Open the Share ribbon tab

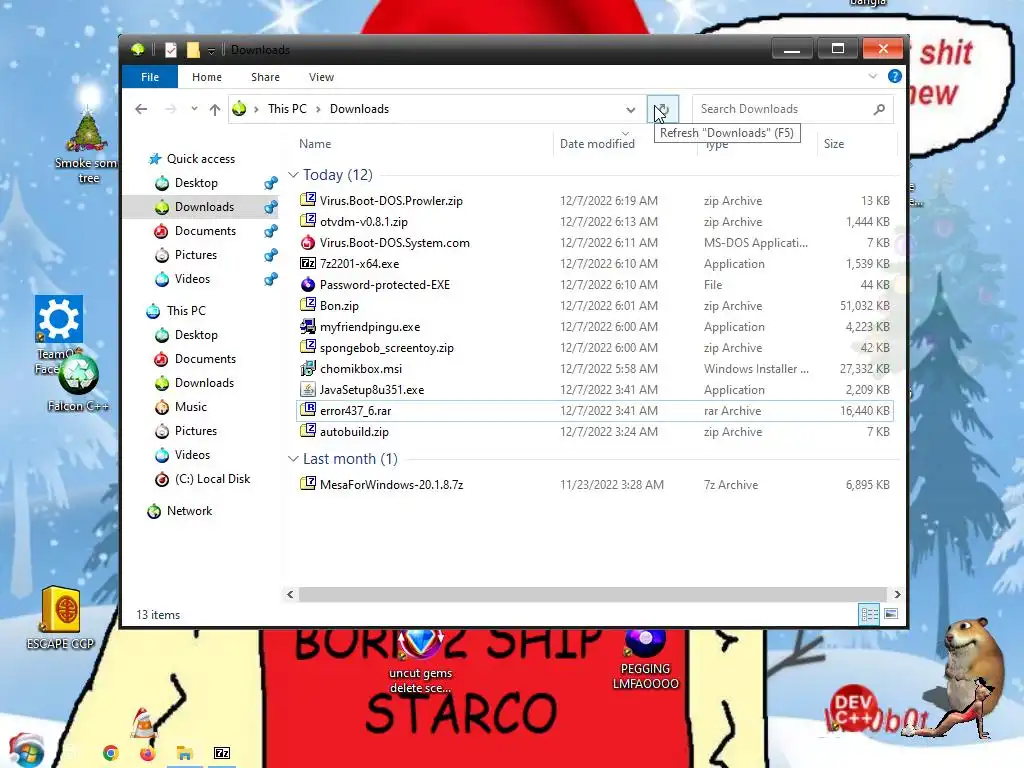[265, 76]
